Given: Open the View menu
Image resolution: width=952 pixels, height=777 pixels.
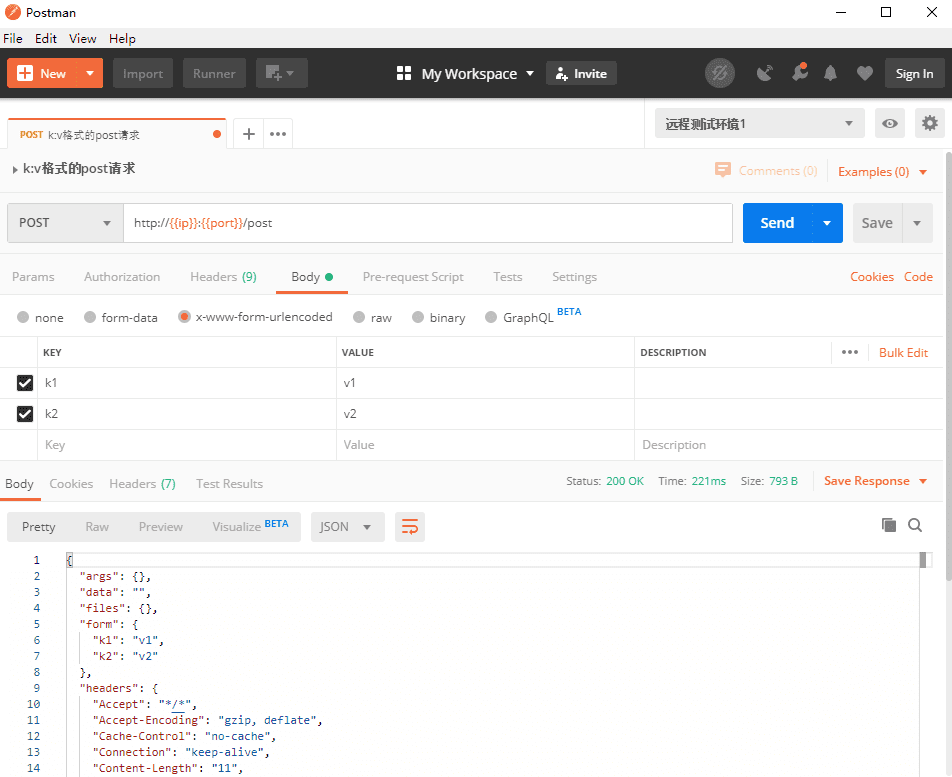Looking at the screenshot, I should coord(83,38).
